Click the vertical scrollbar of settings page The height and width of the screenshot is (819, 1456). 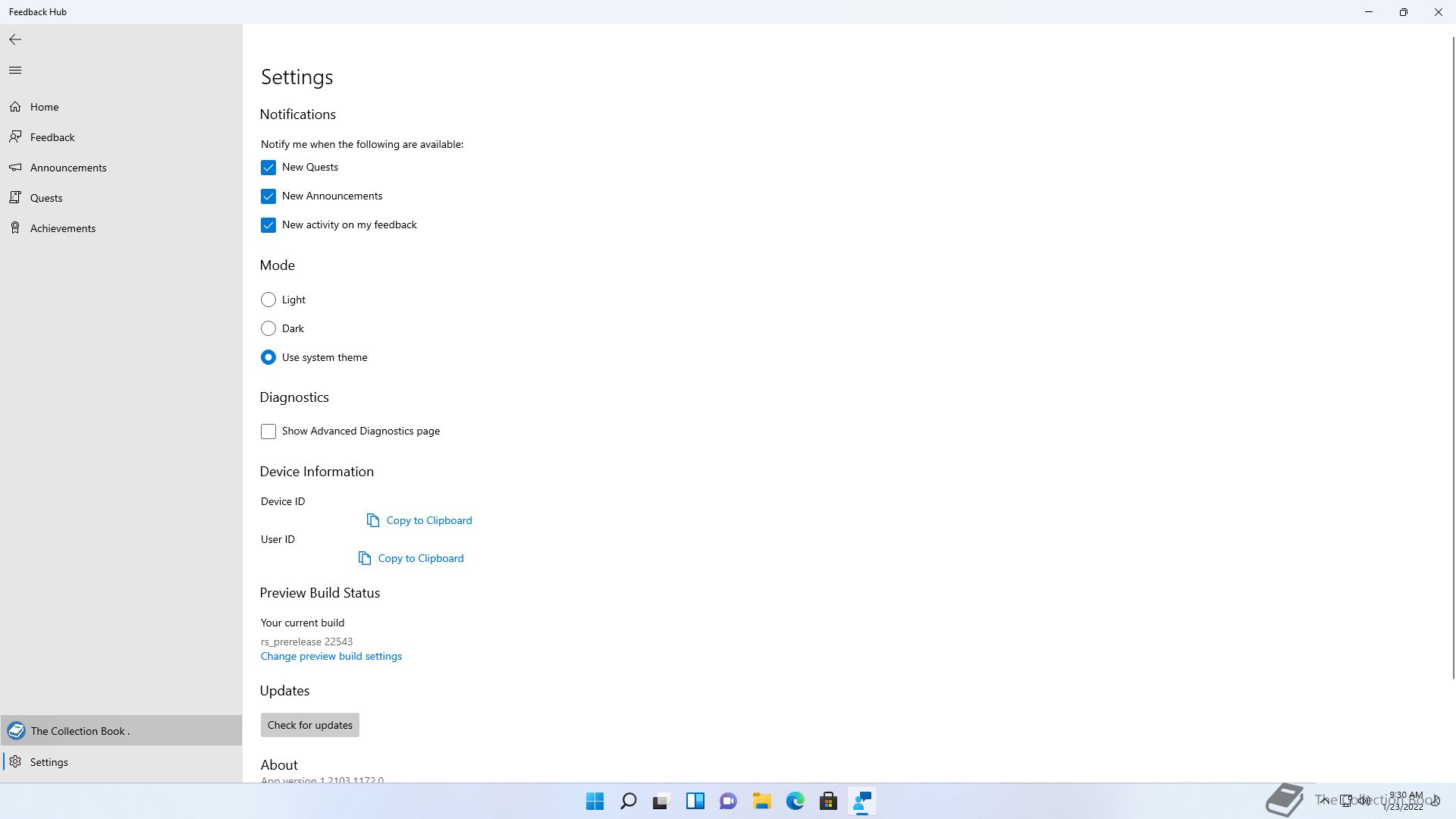(x=1452, y=356)
